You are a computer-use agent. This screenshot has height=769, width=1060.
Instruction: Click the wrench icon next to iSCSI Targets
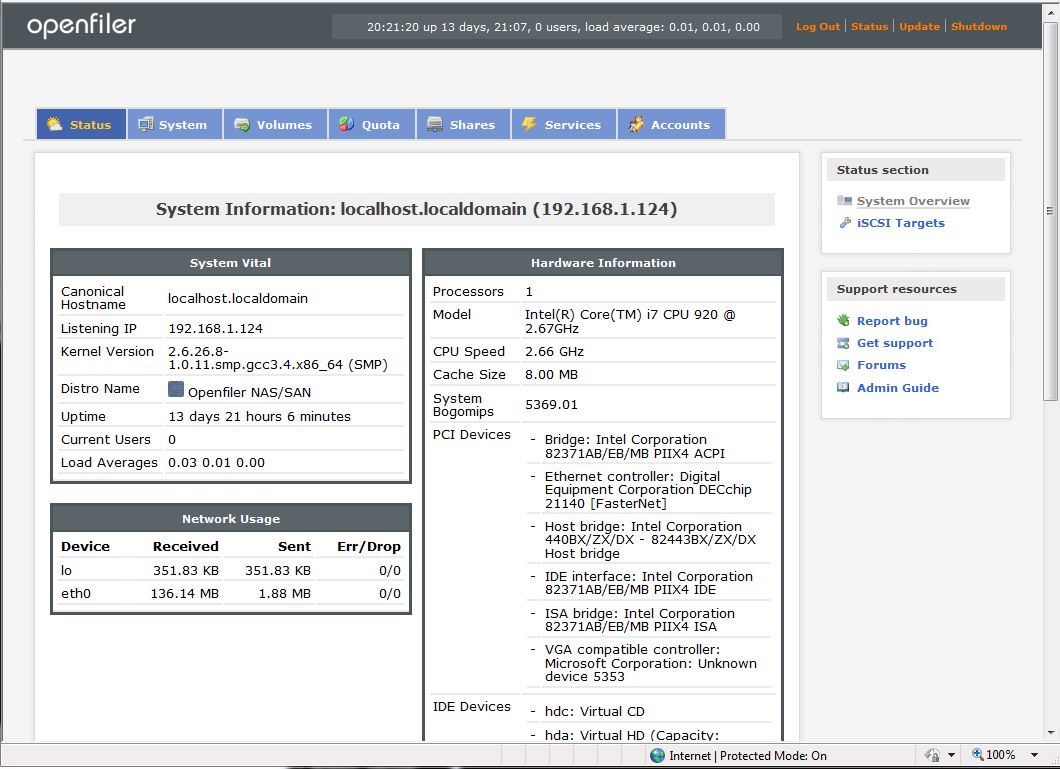[845, 223]
